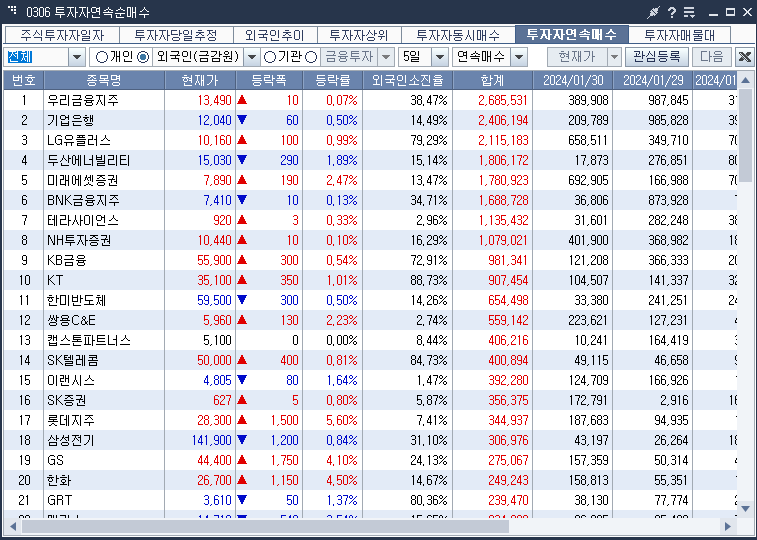
Task: Select 미래에셋증권 stock name
Action: [83, 180]
